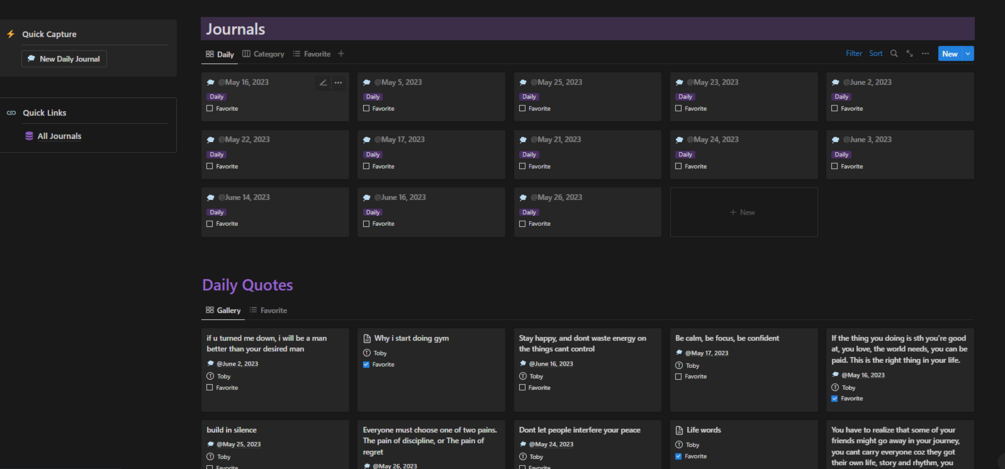Click the chat icon on June 16, 2023 journal card
This screenshot has height=469, width=1005.
[x=367, y=197]
